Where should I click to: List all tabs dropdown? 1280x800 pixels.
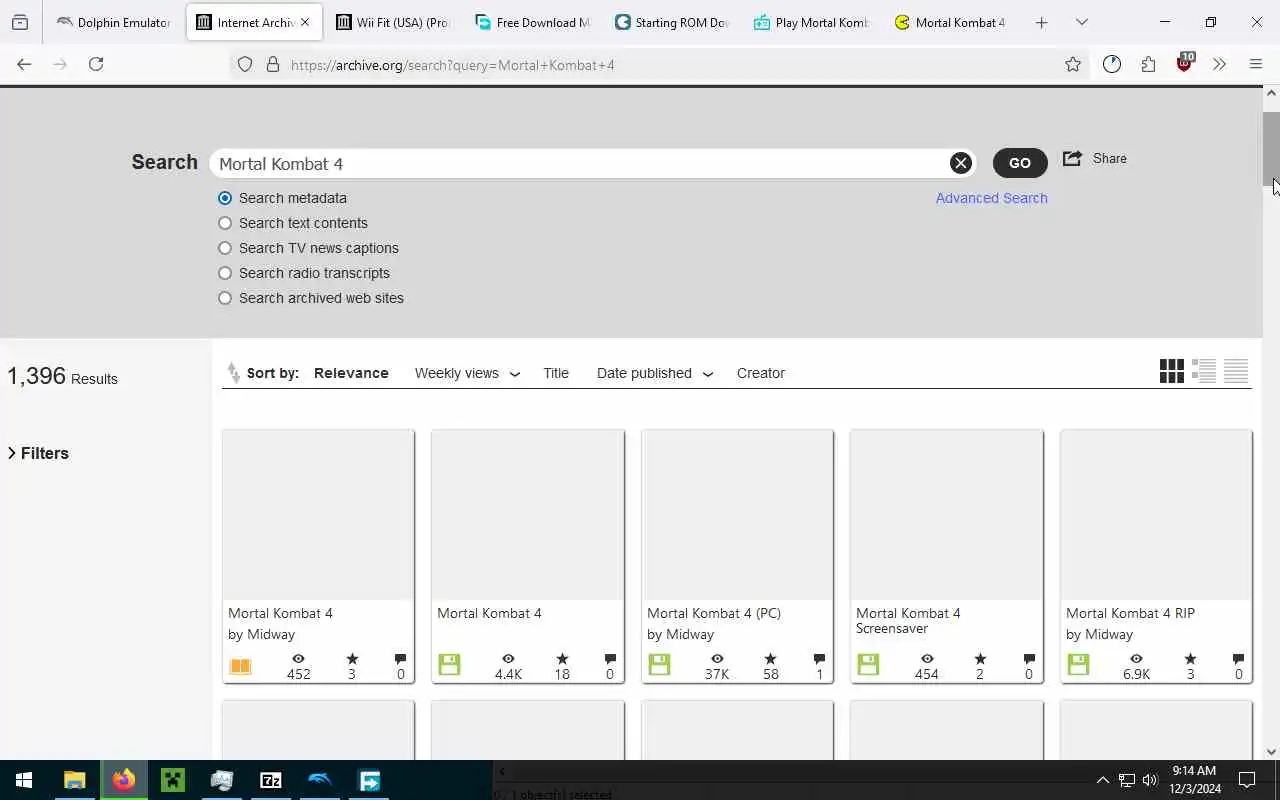pos(1082,22)
